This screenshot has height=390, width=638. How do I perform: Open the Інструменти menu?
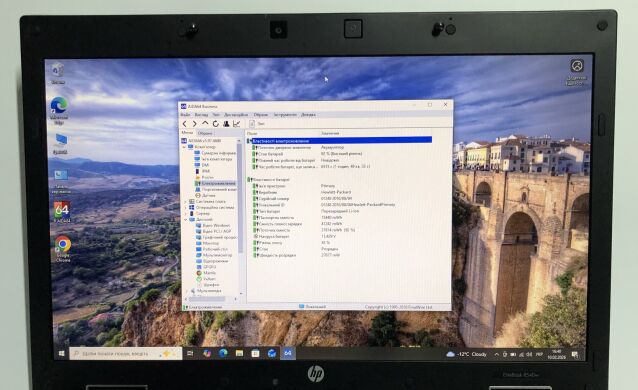pos(285,115)
